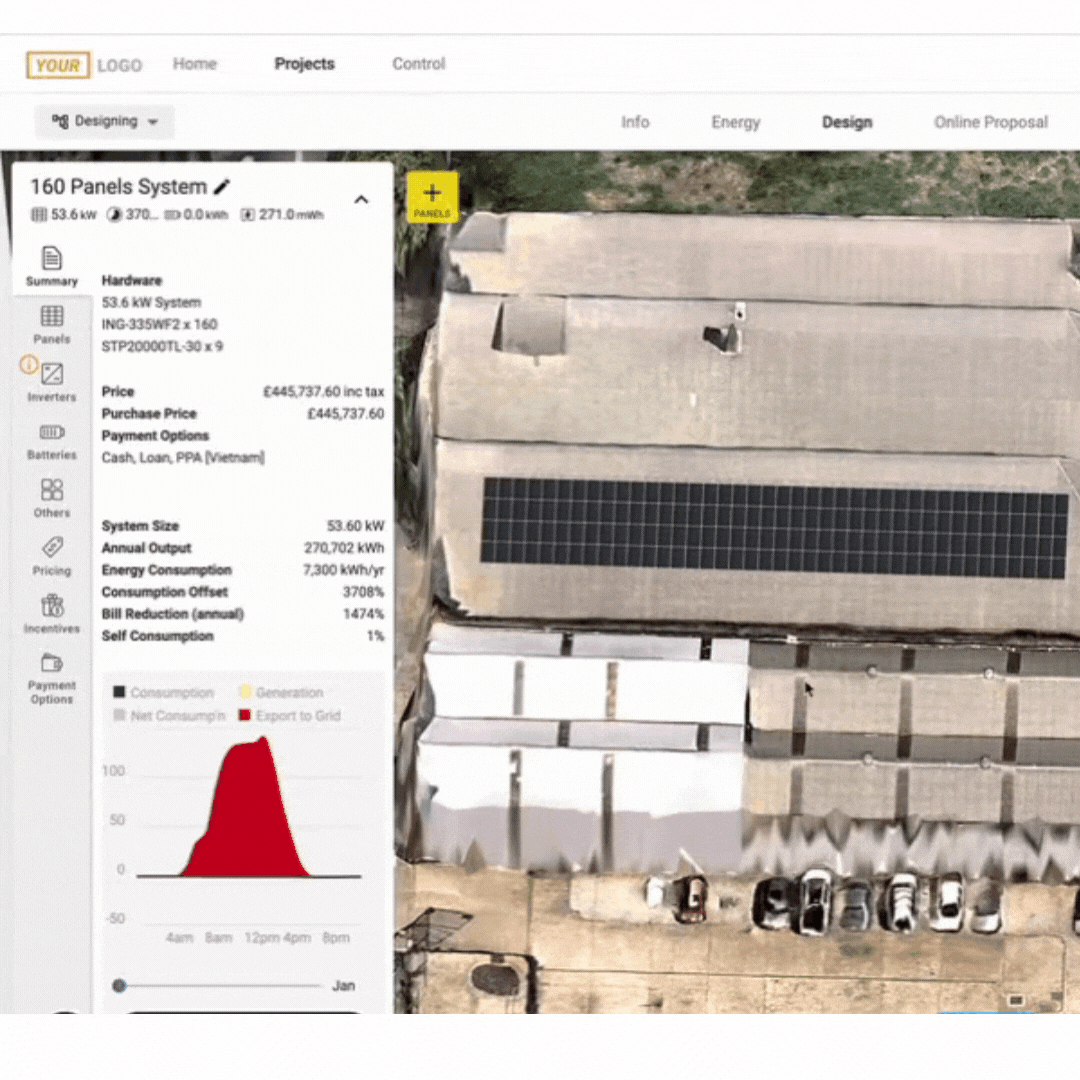
Task: Click the Inverters warning info icon
Action: [x=29, y=364]
